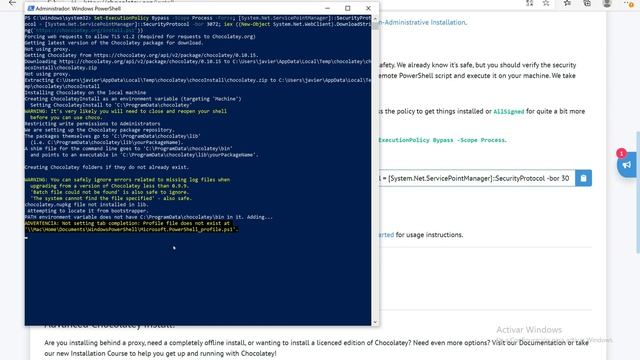This screenshot has width=640, height=360.
Task: Click the 'Getting latest version of the Chocolatey package' line
Action: (x=114, y=43)
